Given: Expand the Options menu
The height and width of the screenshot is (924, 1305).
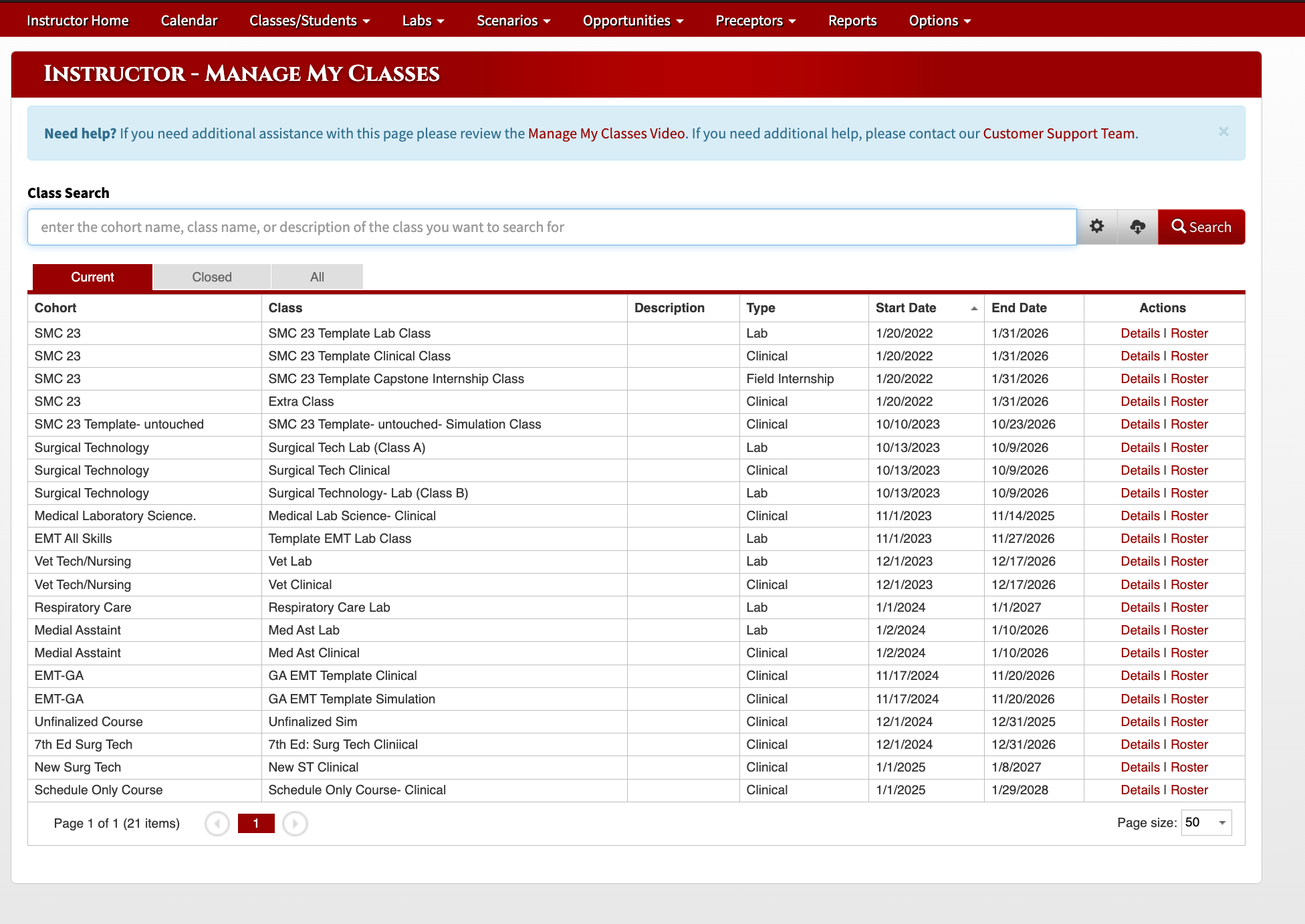Looking at the screenshot, I should tap(939, 21).
